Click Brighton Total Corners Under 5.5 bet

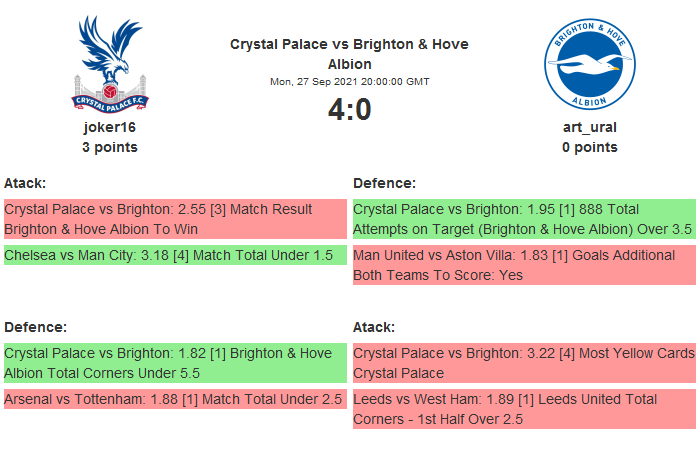coord(174,363)
